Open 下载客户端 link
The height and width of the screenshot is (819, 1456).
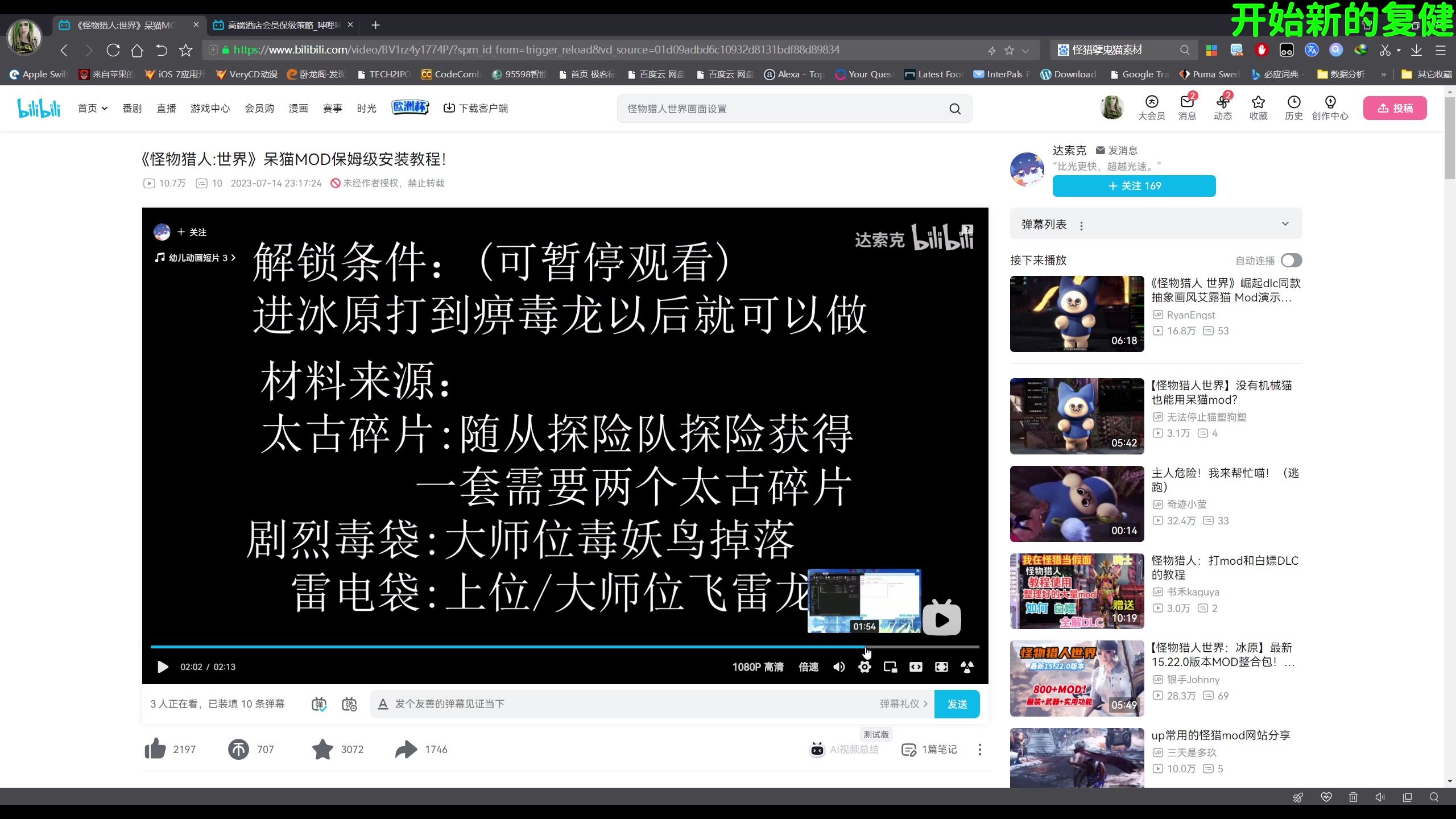click(x=475, y=108)
